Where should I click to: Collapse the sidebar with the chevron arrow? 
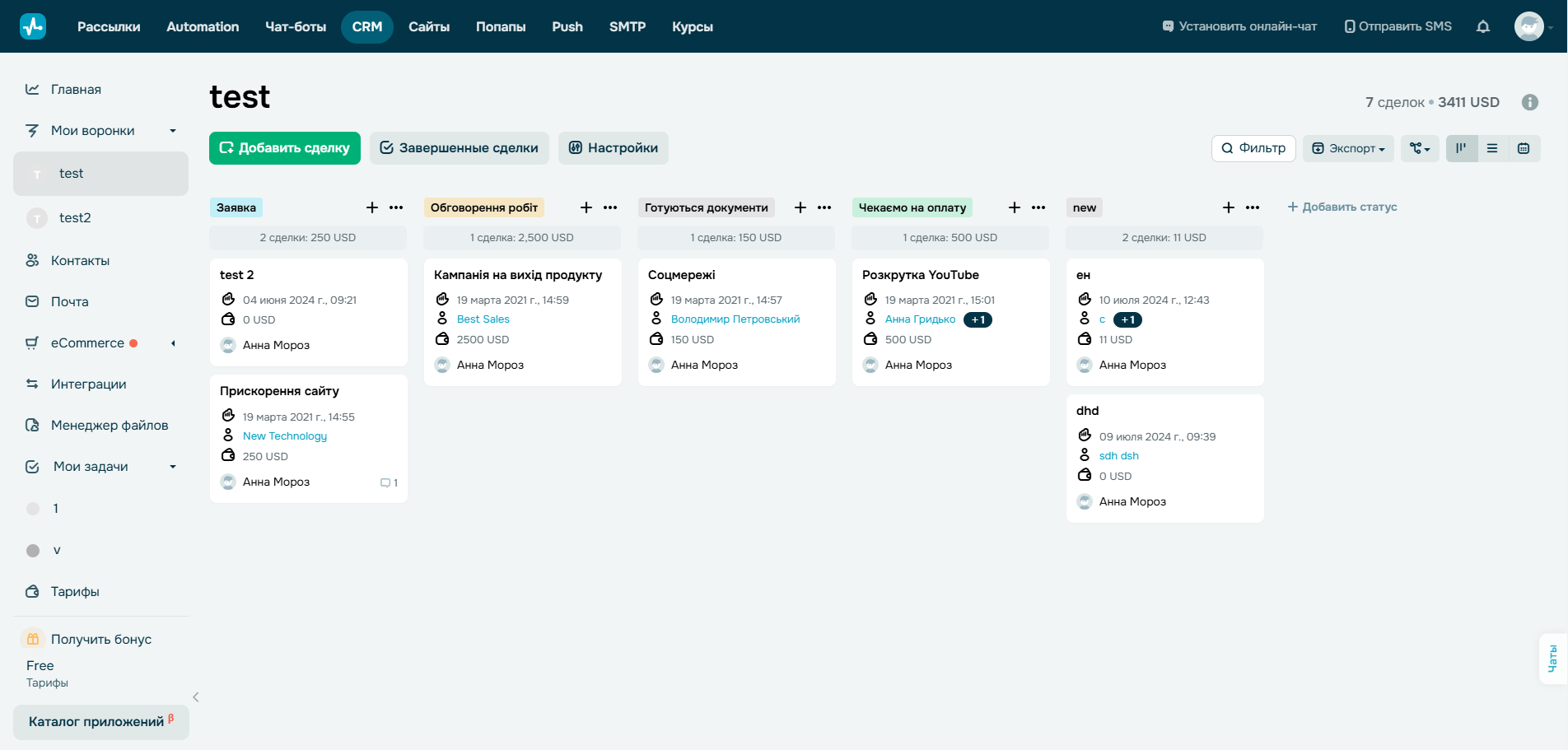coord(195,696)
